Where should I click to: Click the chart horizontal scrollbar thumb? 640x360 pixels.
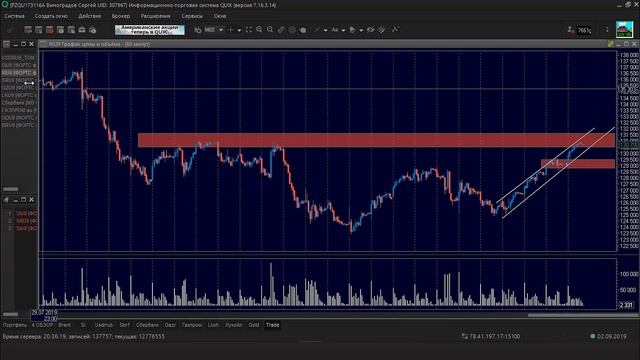click(x=583, y=315)
